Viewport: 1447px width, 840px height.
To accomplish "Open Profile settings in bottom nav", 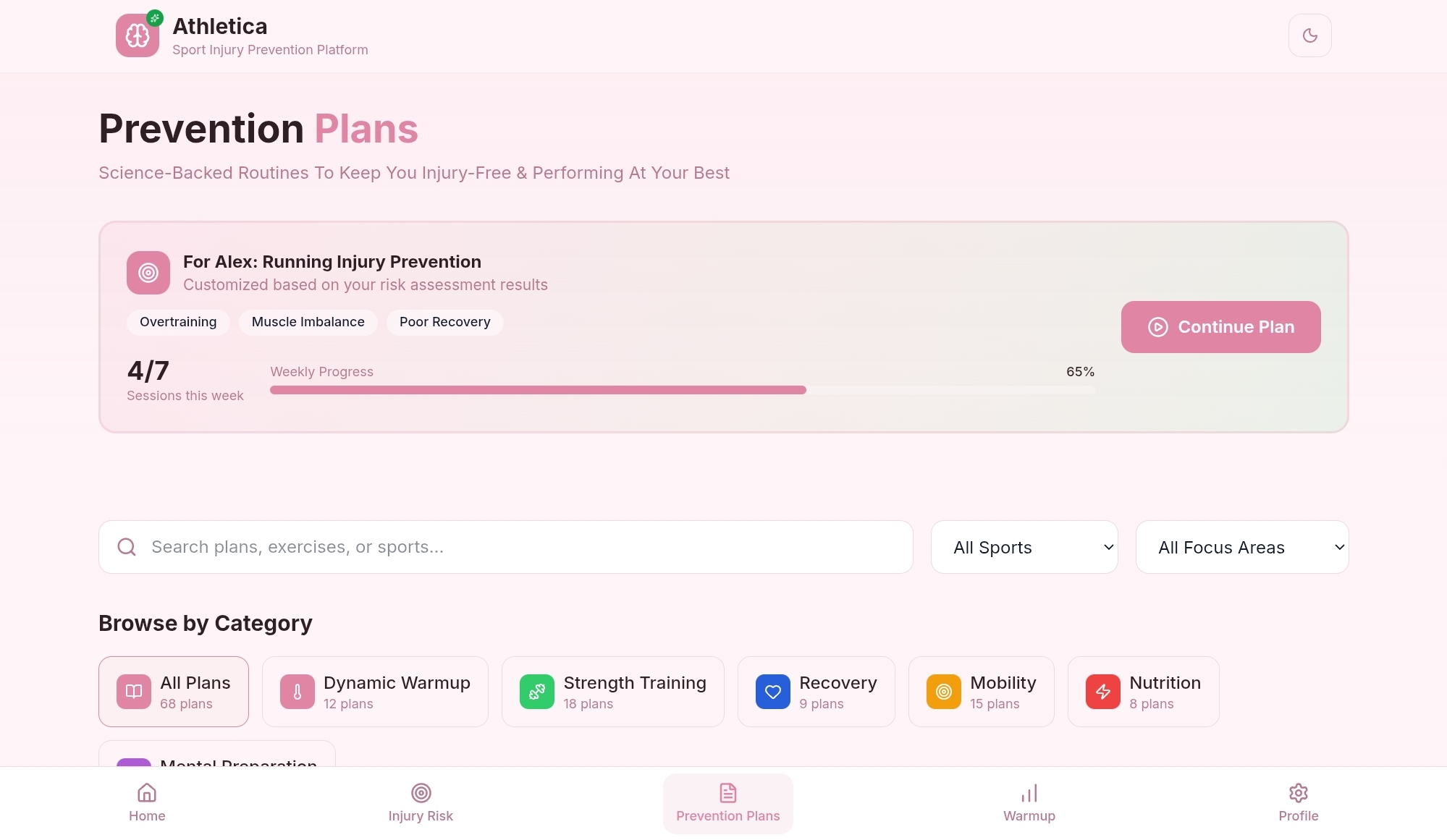I will click(x=1298, y=803).
